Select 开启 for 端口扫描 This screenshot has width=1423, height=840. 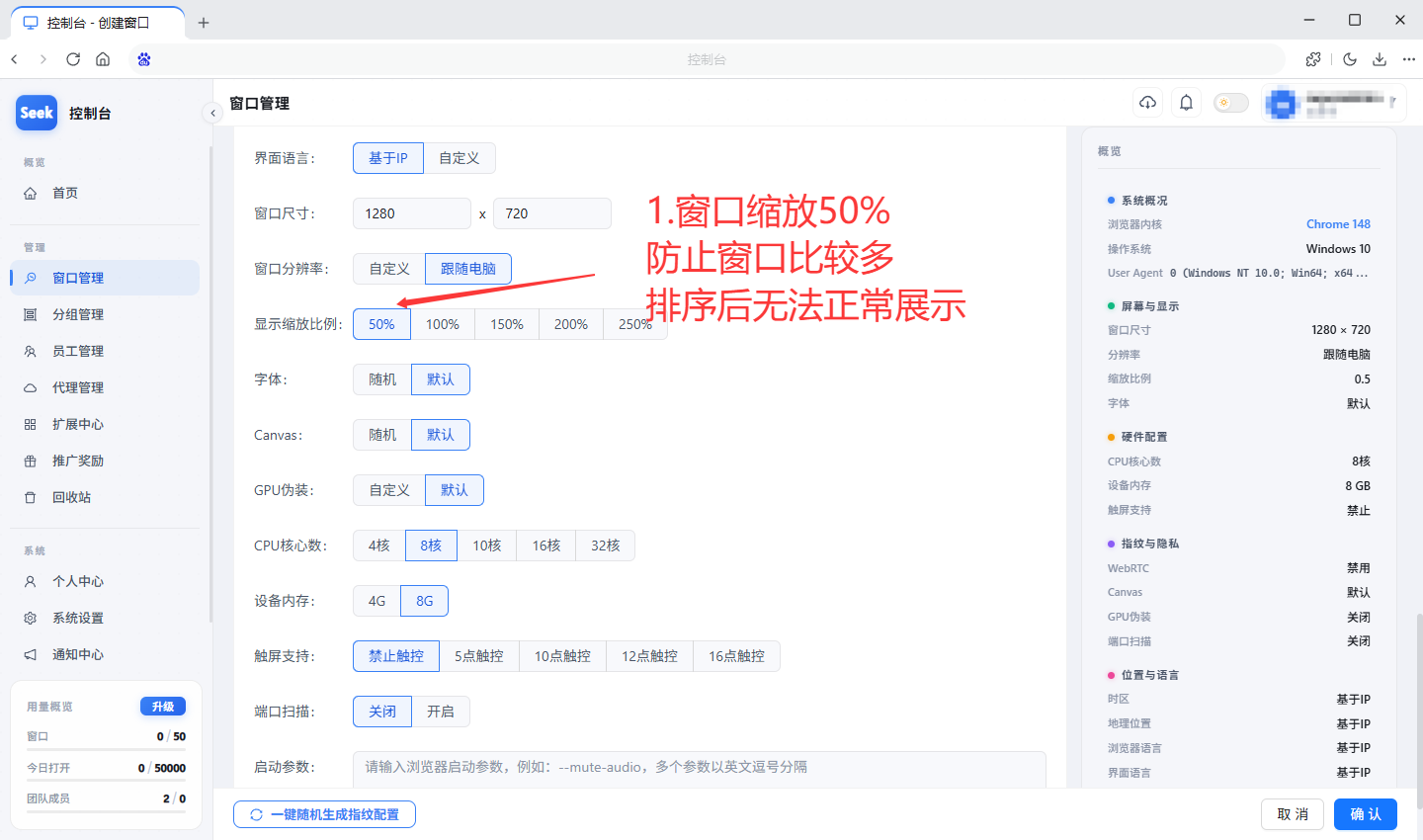(441, 712)
